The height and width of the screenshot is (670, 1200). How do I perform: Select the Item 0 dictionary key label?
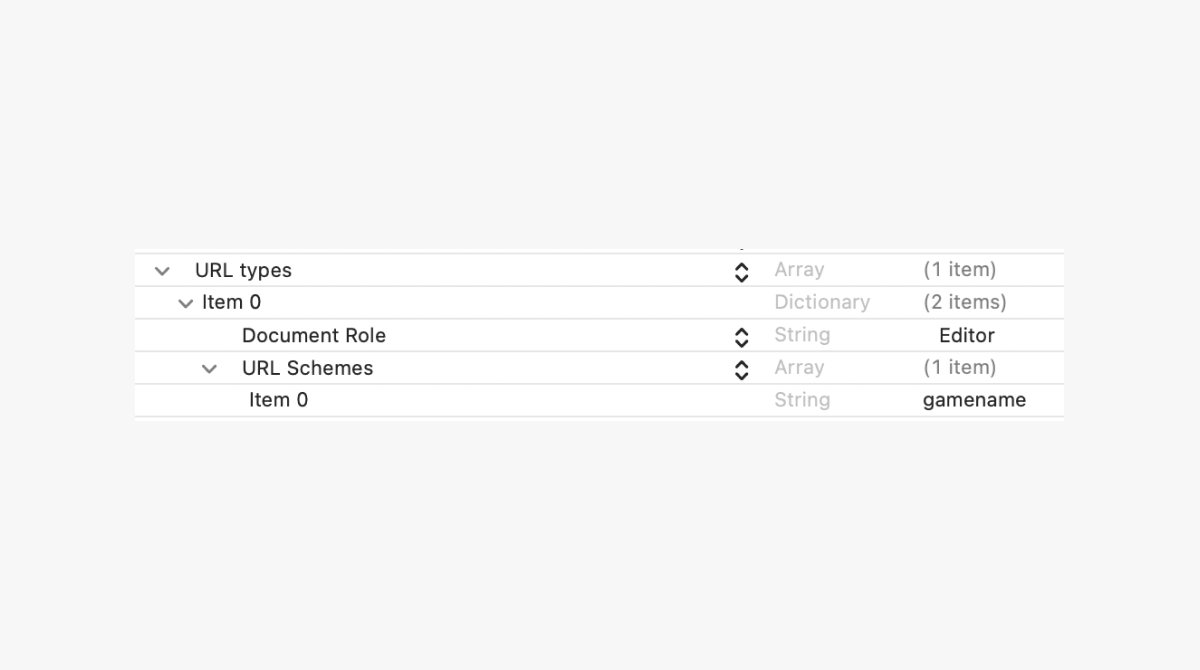[x=231, y=302]
